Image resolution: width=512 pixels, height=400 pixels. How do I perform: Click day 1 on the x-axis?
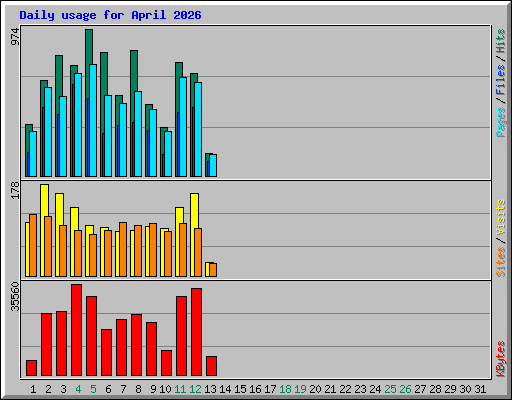(33, 389)
